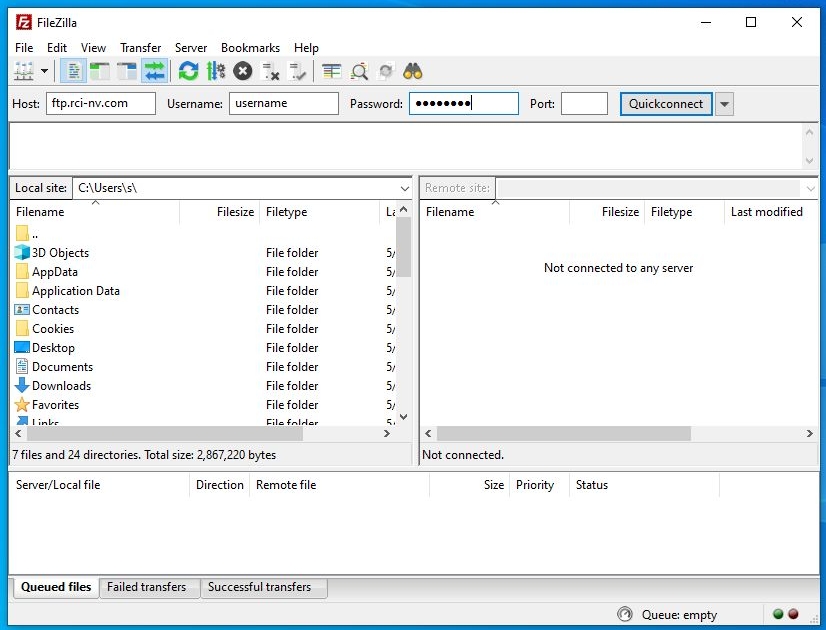The image size is (826, 630).
Task: Reconnect to the last used server
Action: pyautogui.click(x=298, y=71)
